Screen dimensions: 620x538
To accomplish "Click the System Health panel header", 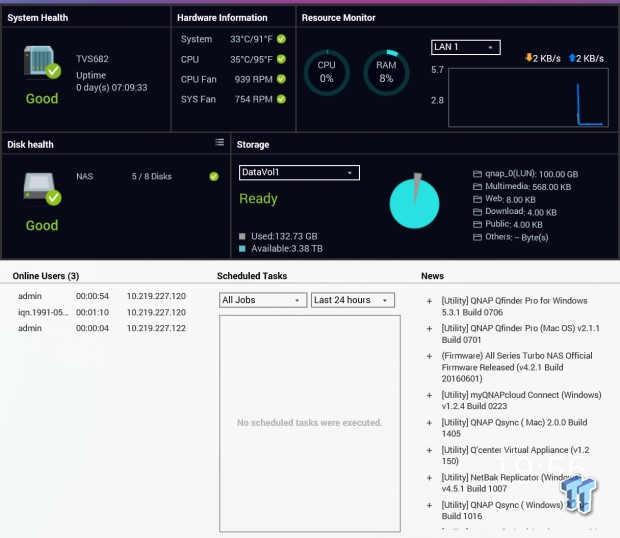I will [x=38, y=18].
